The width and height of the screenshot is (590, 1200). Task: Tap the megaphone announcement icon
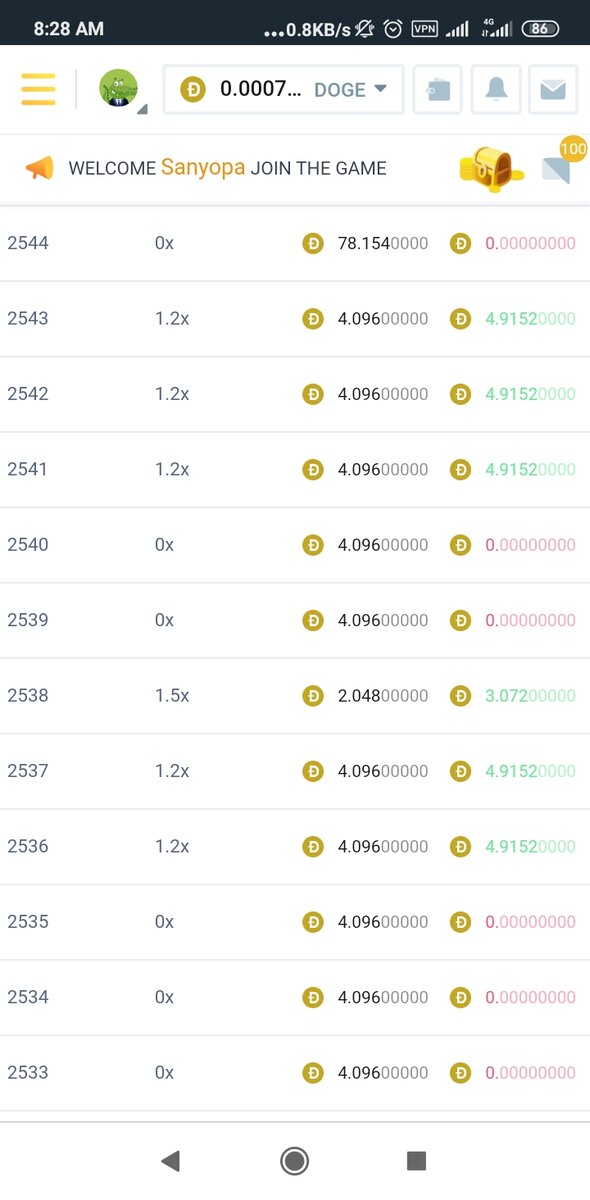(x=39, y=168)
